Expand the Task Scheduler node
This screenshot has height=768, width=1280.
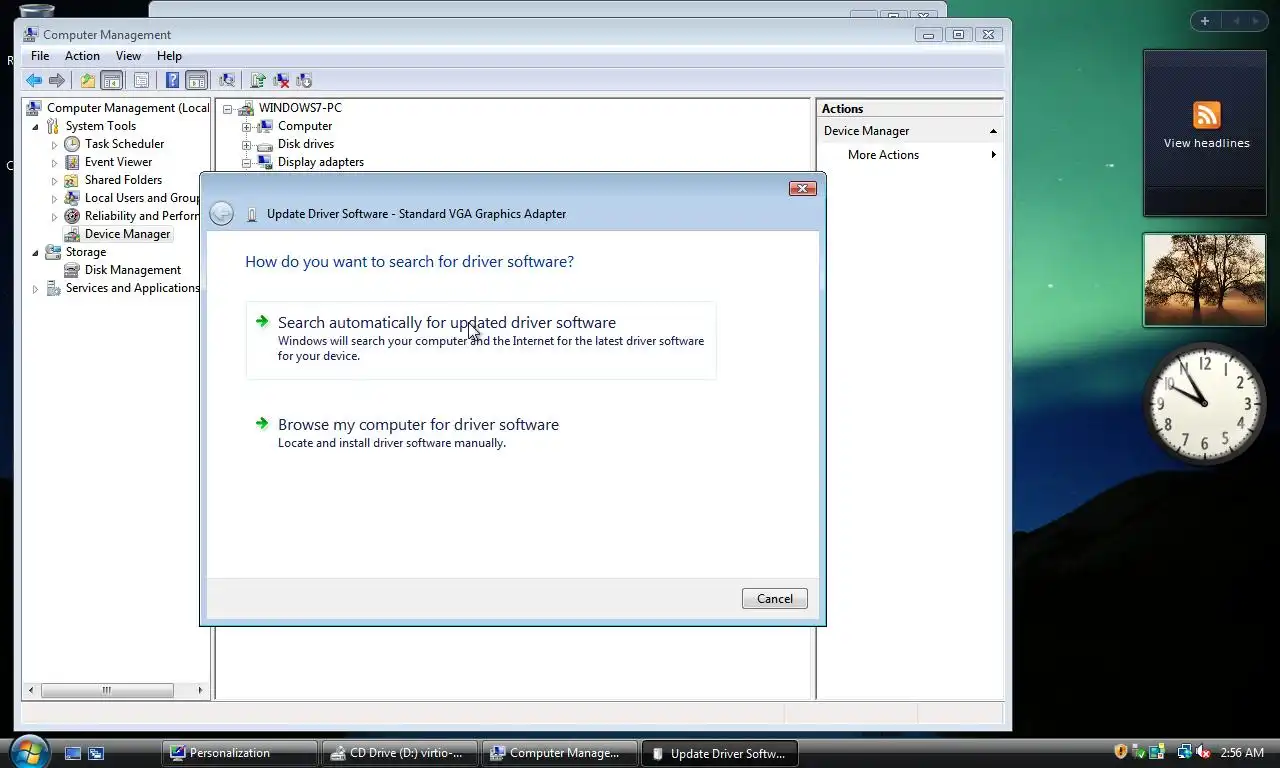point(55,145)
